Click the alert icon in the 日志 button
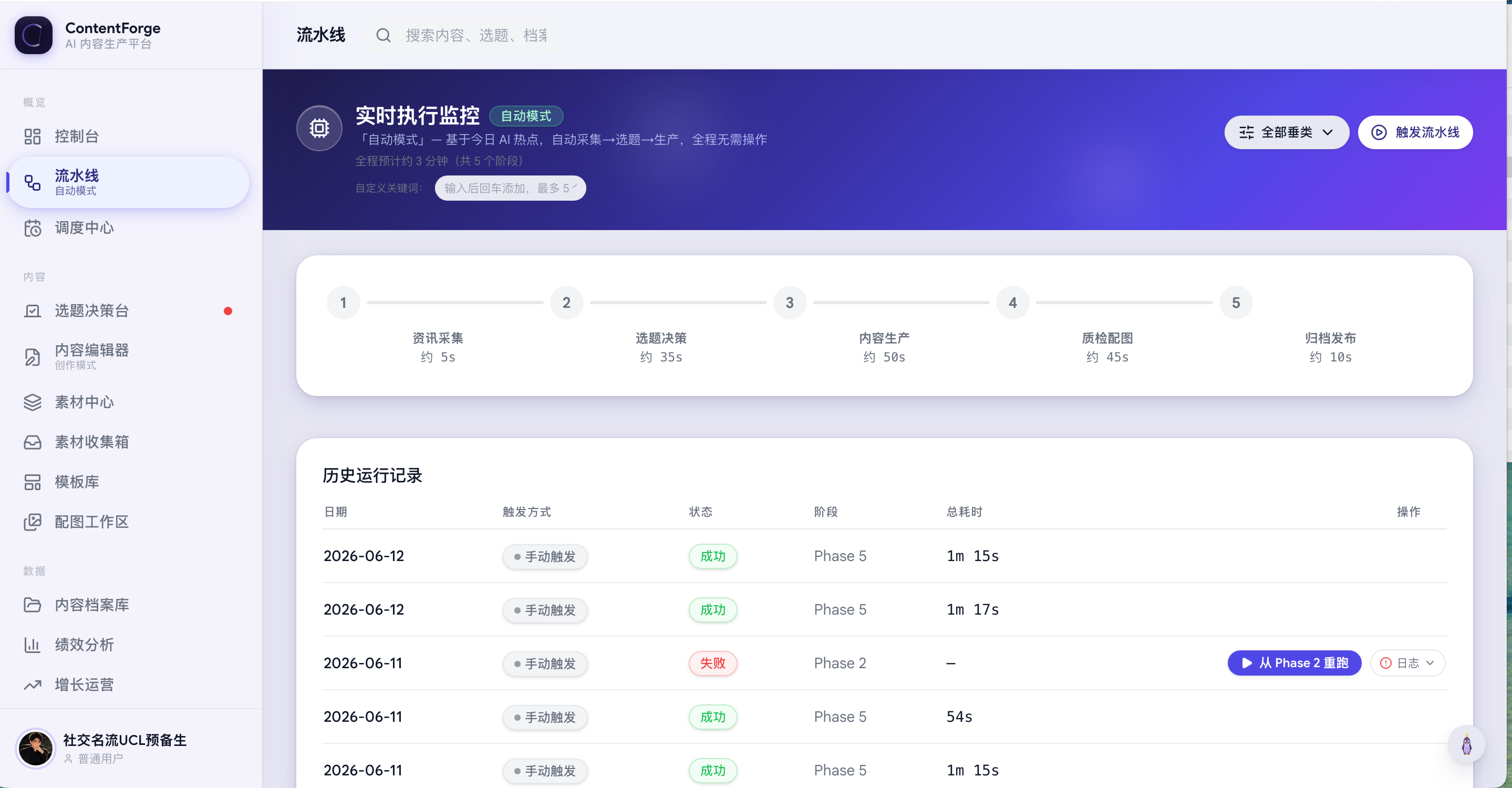1512x788 pixels. 1385,663
